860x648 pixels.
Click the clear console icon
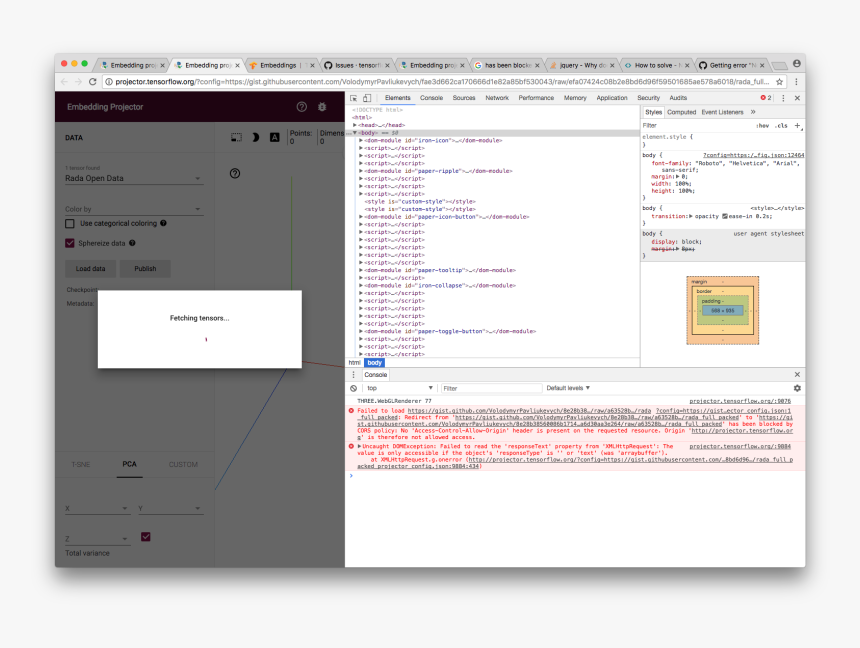pos(353,388)
